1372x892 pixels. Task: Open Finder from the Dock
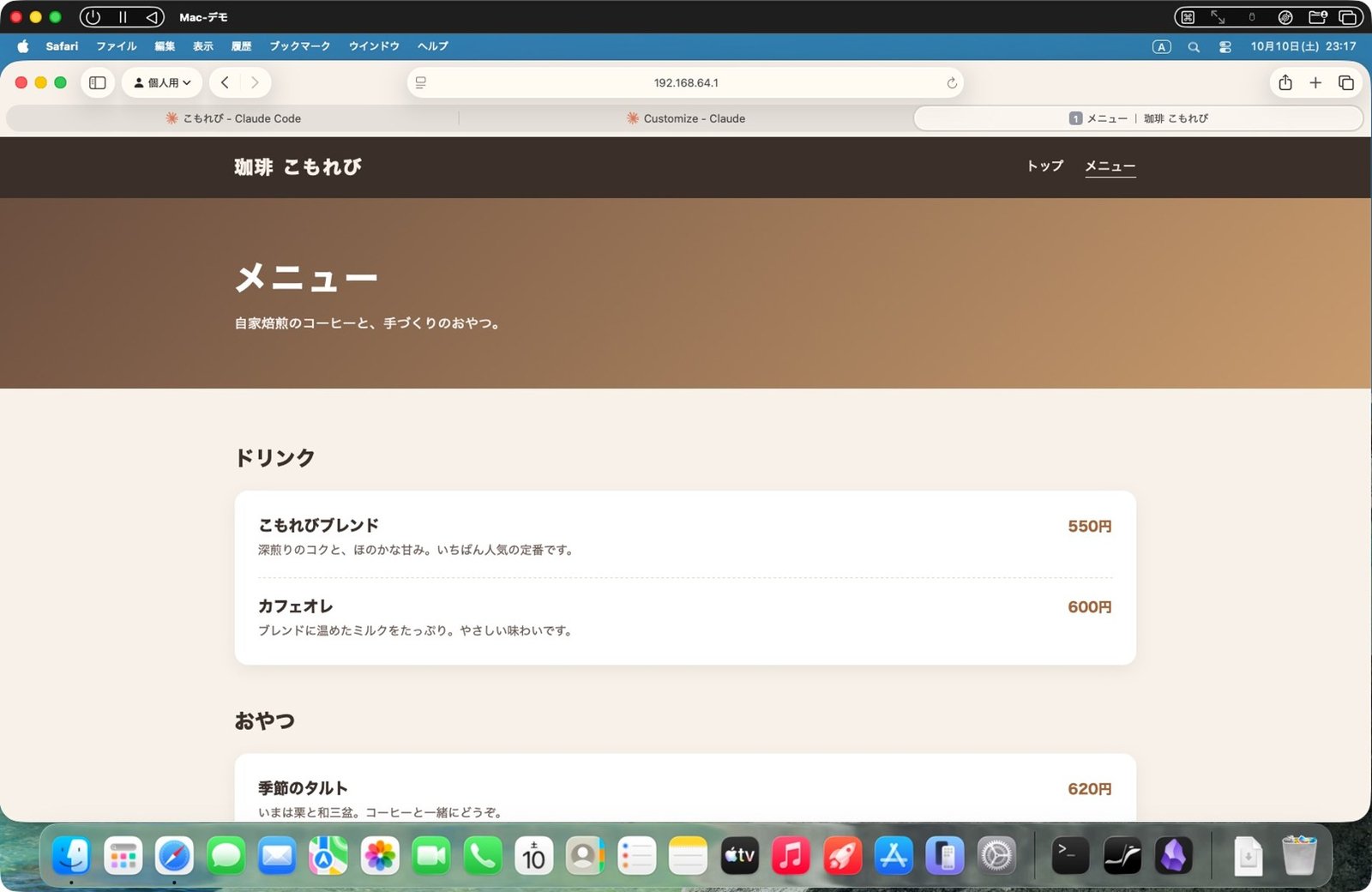click(71, 855)
